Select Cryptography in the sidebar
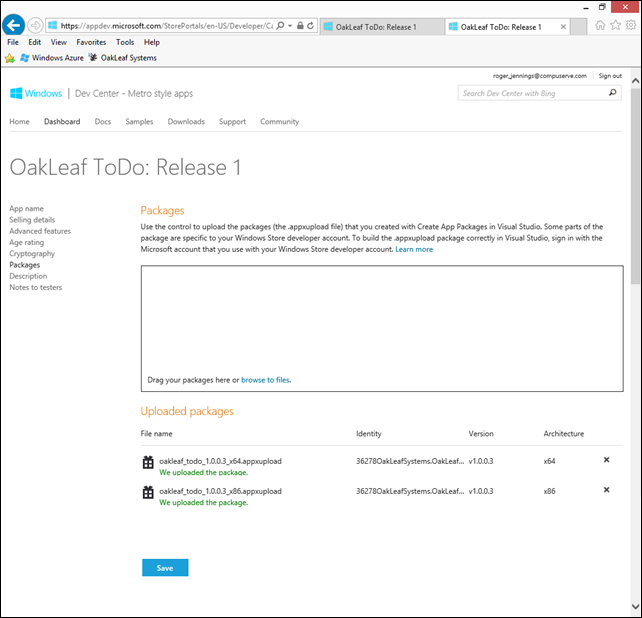Screen dimensions: 642x618 [32, 254]
